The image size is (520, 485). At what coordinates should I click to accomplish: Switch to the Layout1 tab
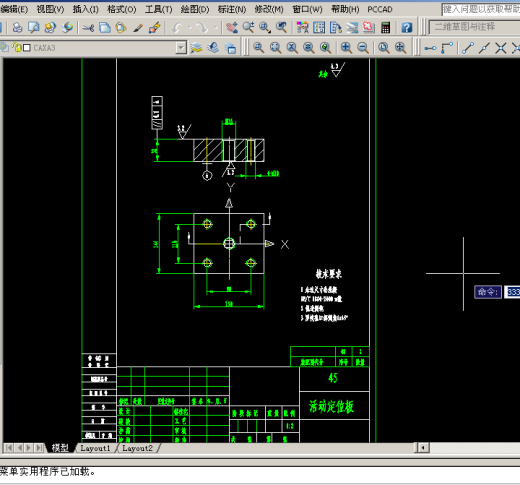(95, 448)
